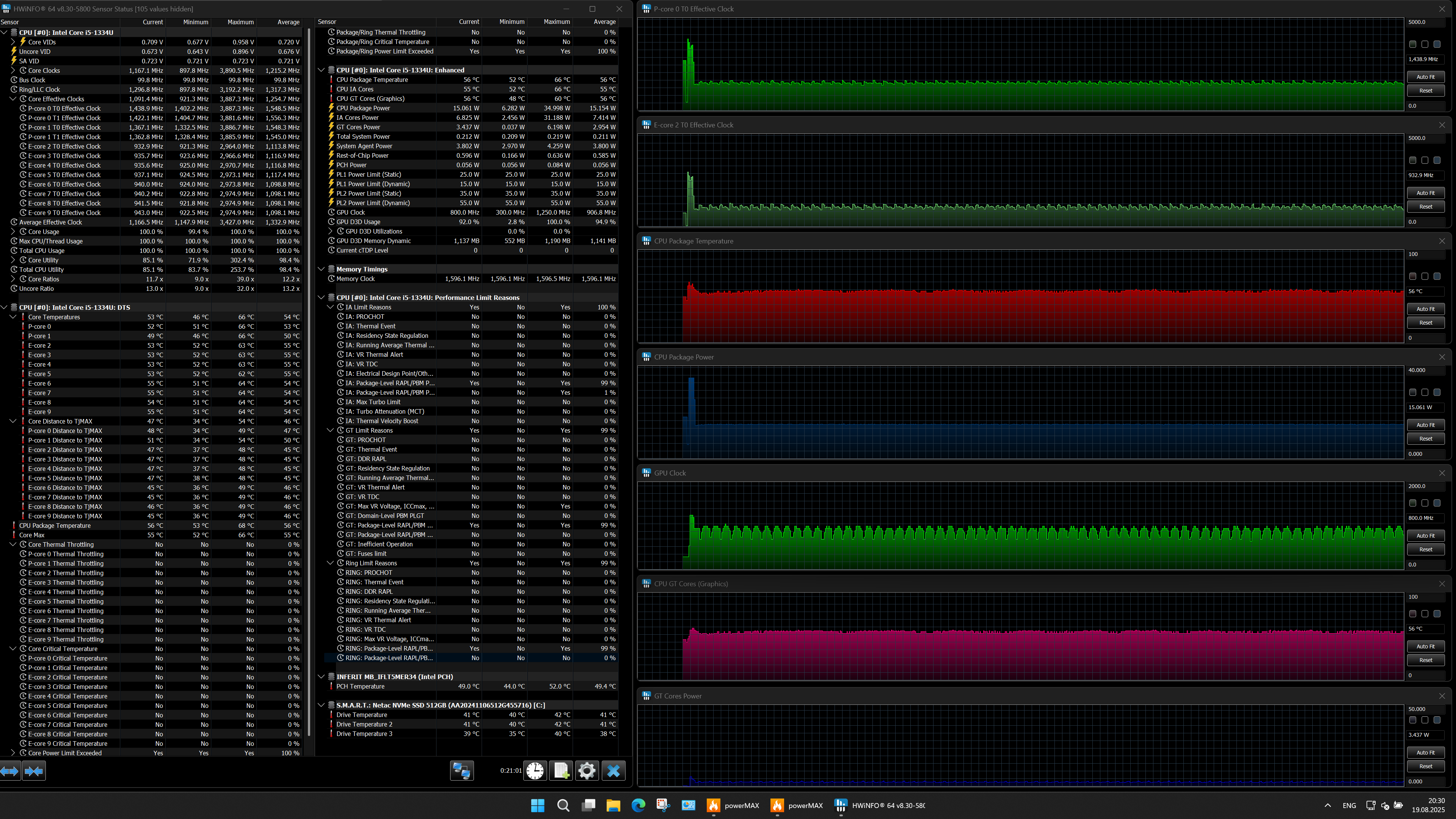Click the Maximum column header in left pane
Image resolution: width=1456 pixels, height=819 pixels.
coord(240,22)
